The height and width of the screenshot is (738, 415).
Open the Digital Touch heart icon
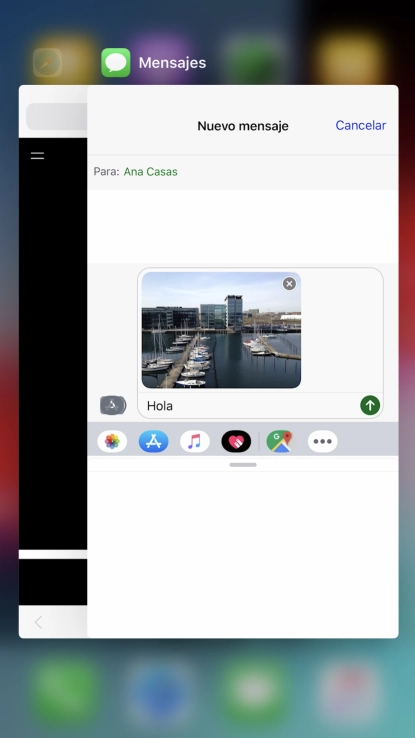[x=236, y=441]
